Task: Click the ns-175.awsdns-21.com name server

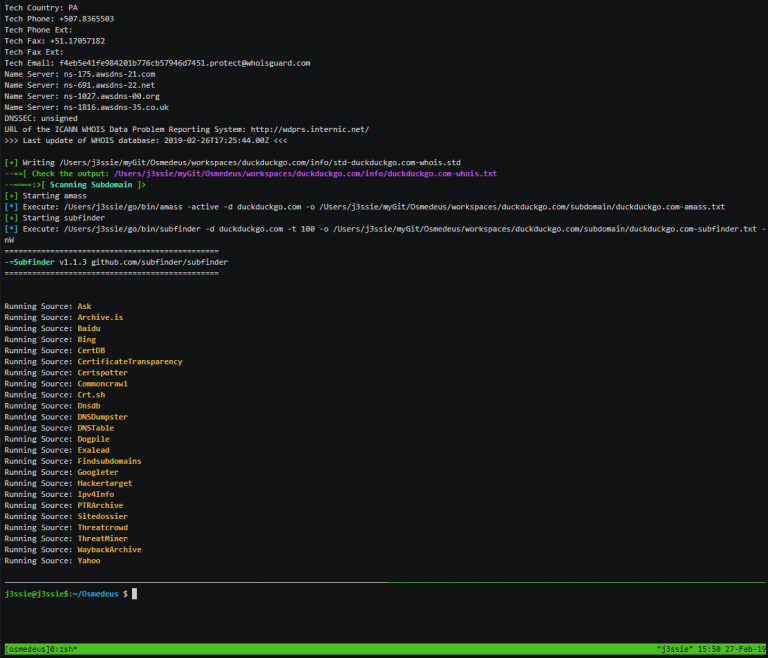Action: click(109, 74)
